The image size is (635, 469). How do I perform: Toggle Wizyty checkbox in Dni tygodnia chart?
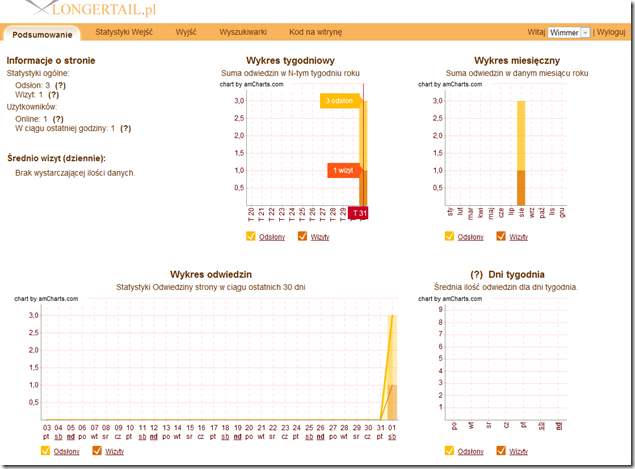point(501,450)
